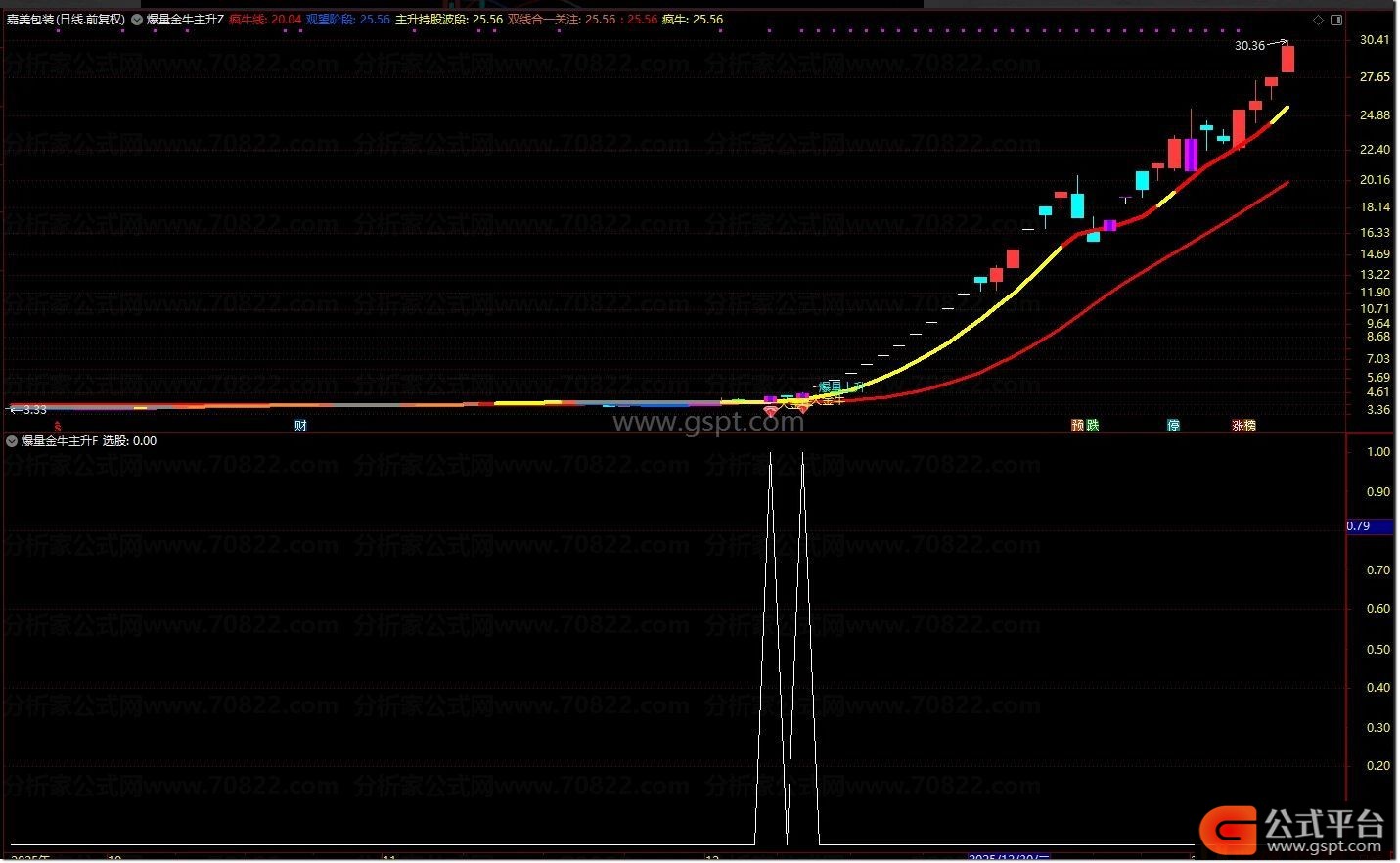Select the 疯牛线 indicator value label
Screen dimensions: 1400x863
tap(264, 20)
